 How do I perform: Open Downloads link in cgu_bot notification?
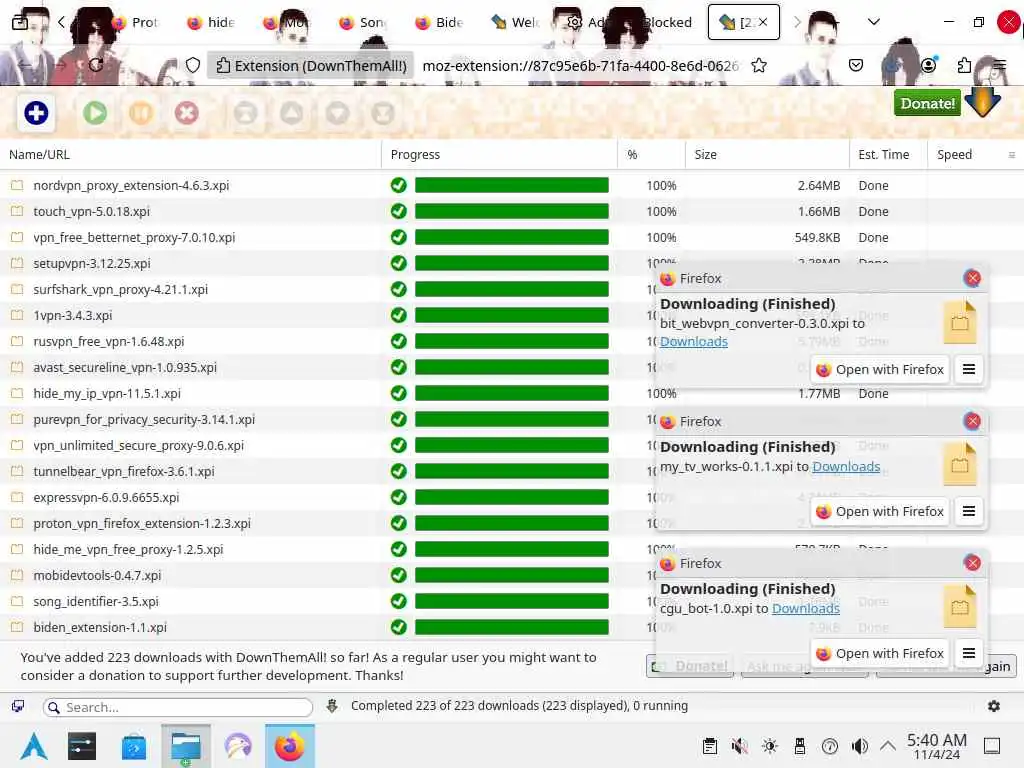click(x=806, y=609)
